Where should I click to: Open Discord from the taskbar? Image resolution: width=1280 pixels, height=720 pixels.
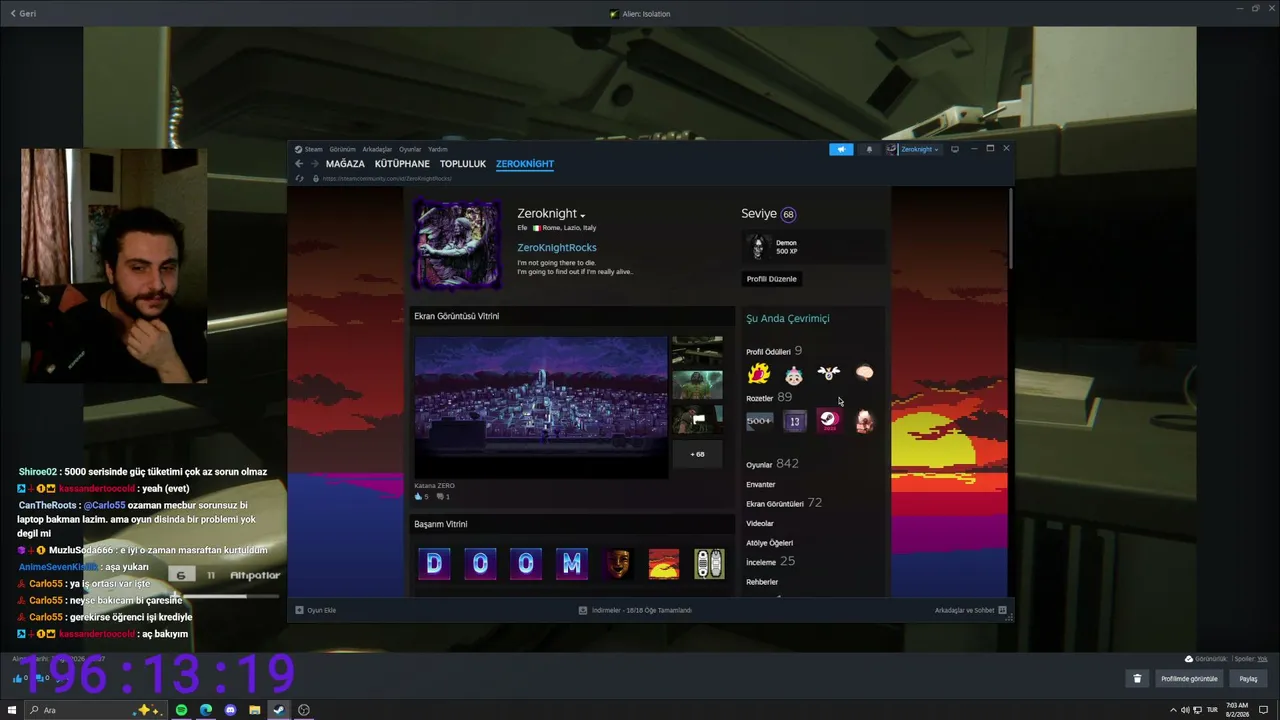tap(230, 710)
